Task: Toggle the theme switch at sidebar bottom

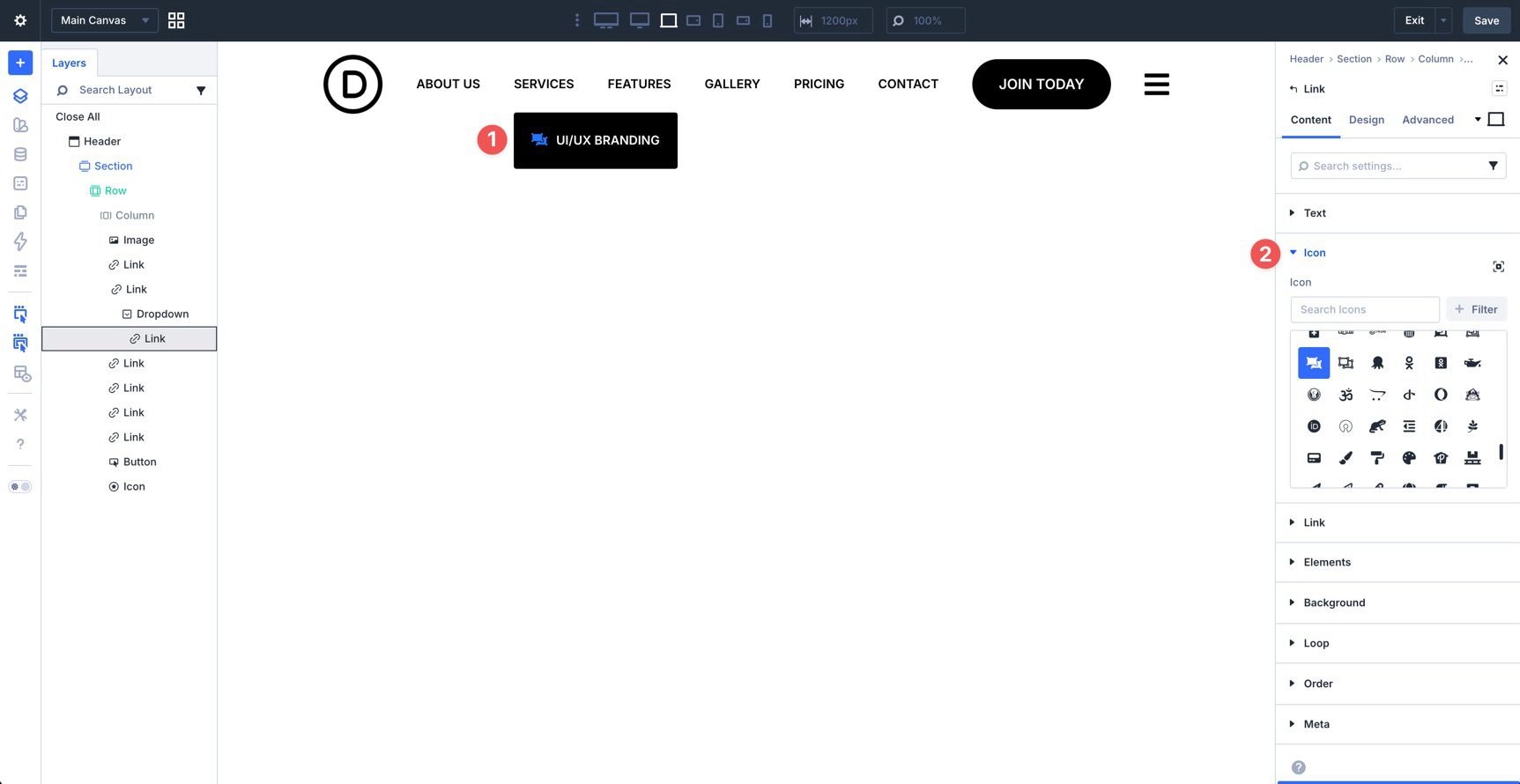Action: (20, 486)
